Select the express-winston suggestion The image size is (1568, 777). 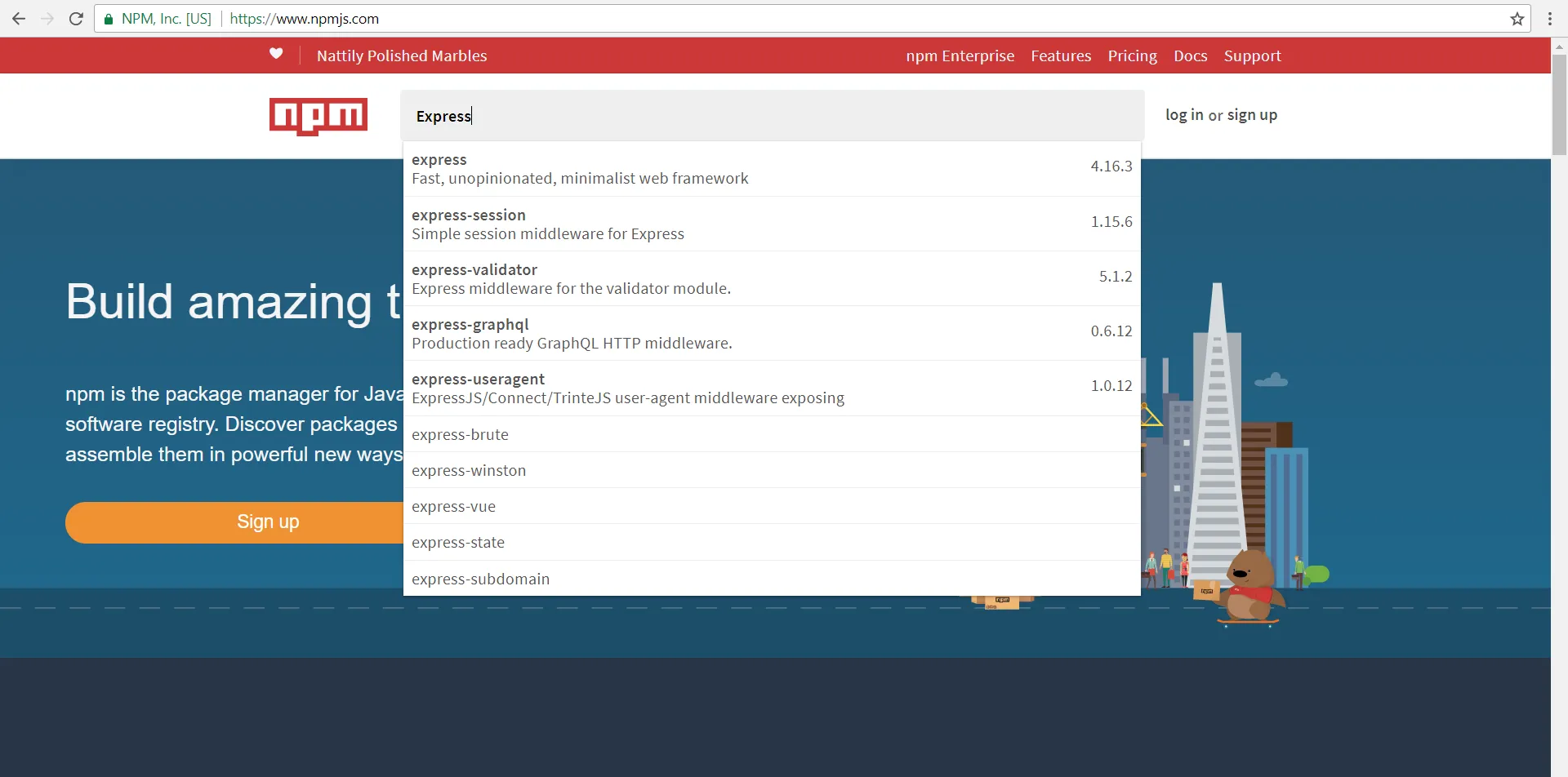[x=772, y=470]
